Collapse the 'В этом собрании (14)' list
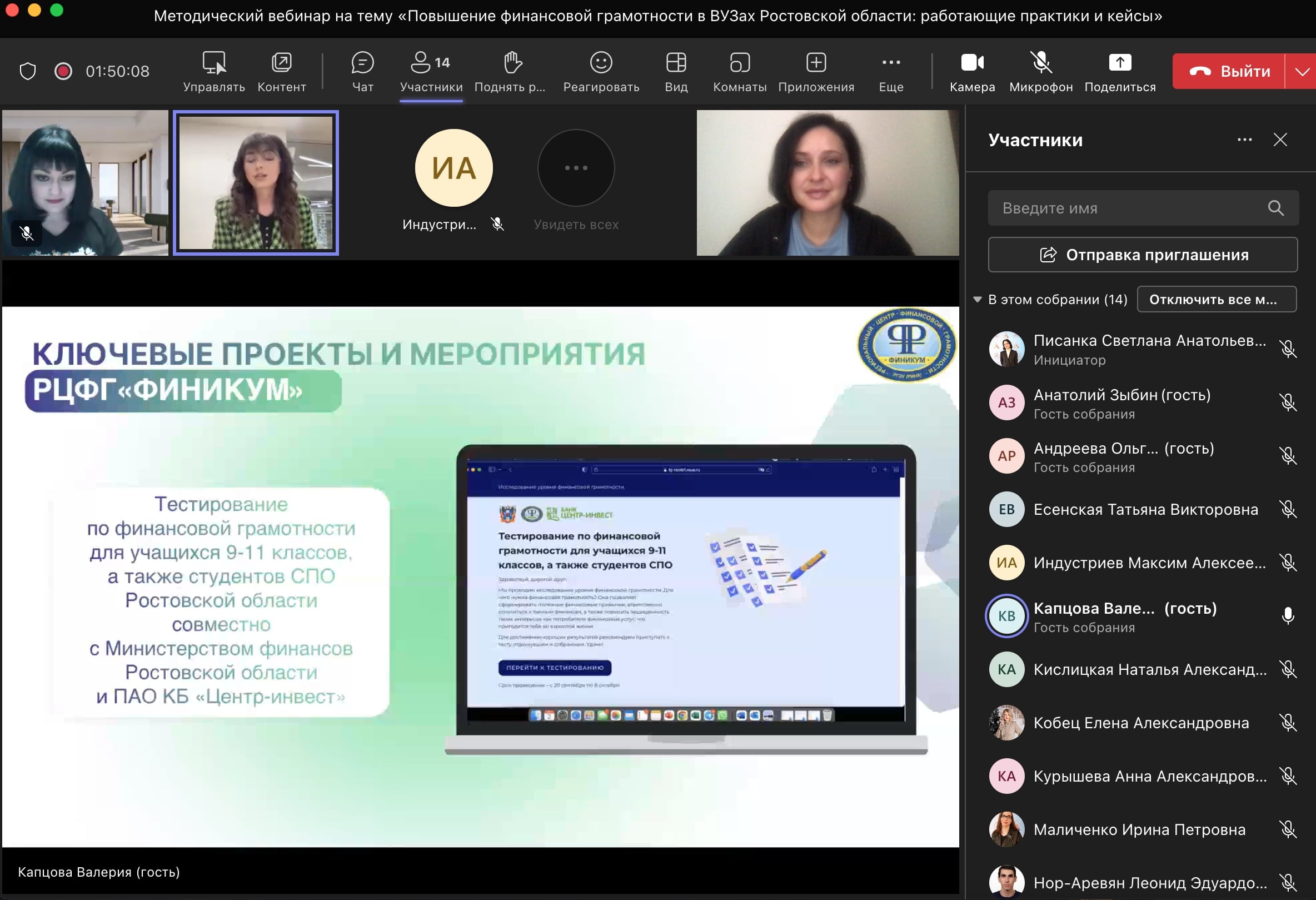Viewport: 1316px width, 900px height. [x=978, y=300]
